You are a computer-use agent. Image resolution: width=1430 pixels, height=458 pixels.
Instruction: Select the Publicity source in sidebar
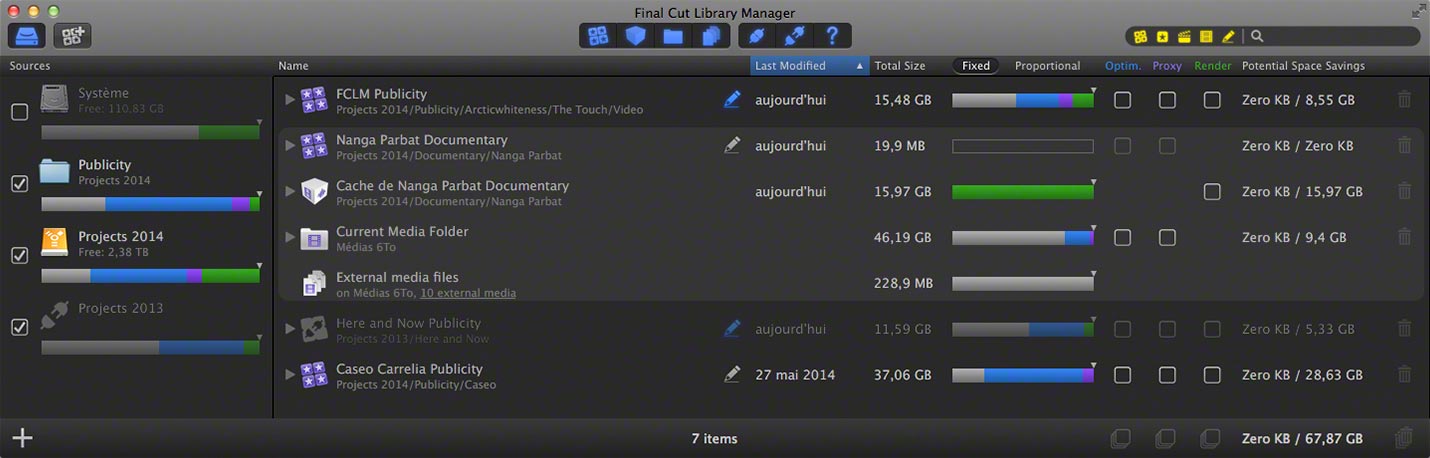click(x=138, y=184)
